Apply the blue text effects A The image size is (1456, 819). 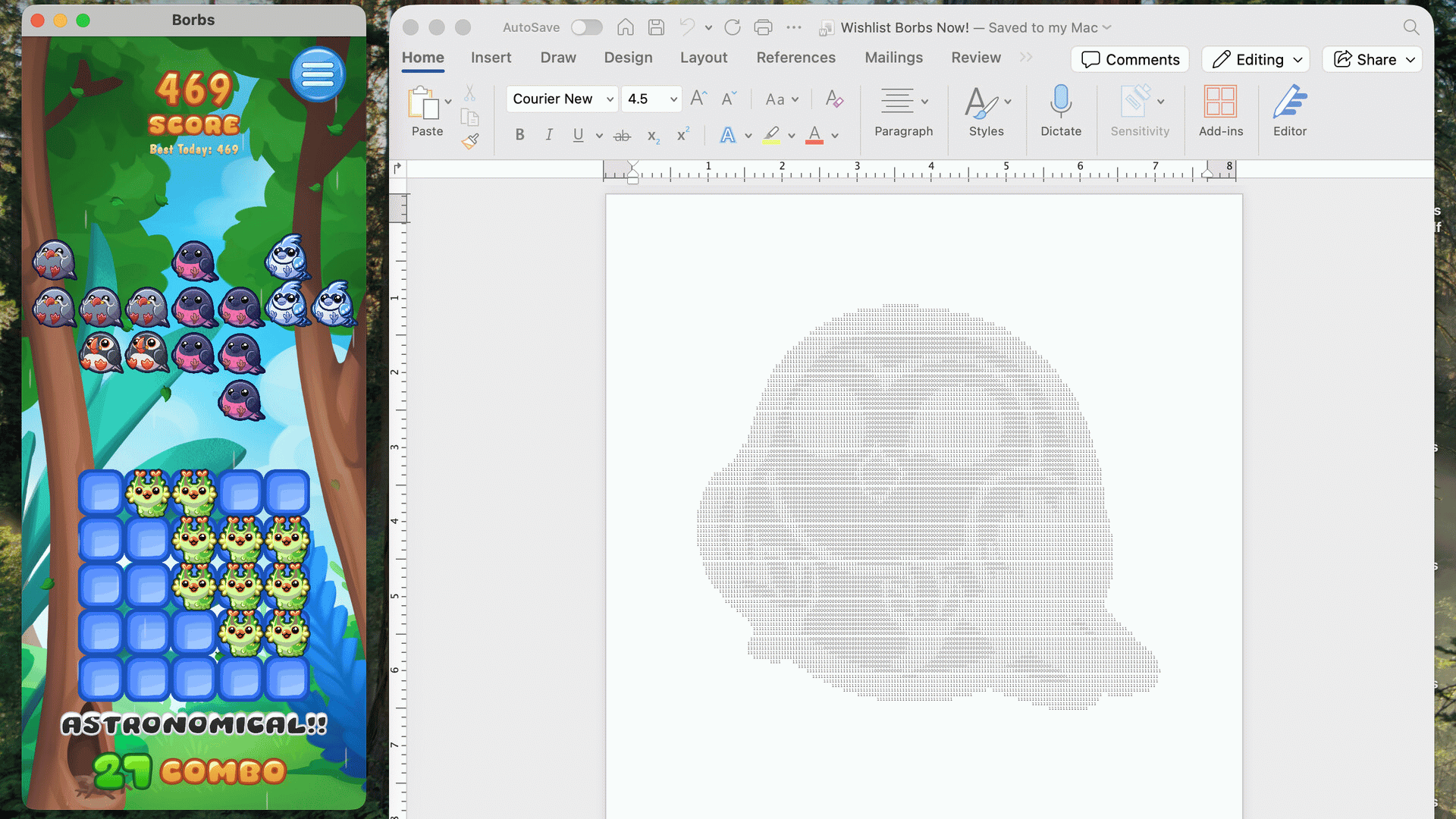point(727,136)
